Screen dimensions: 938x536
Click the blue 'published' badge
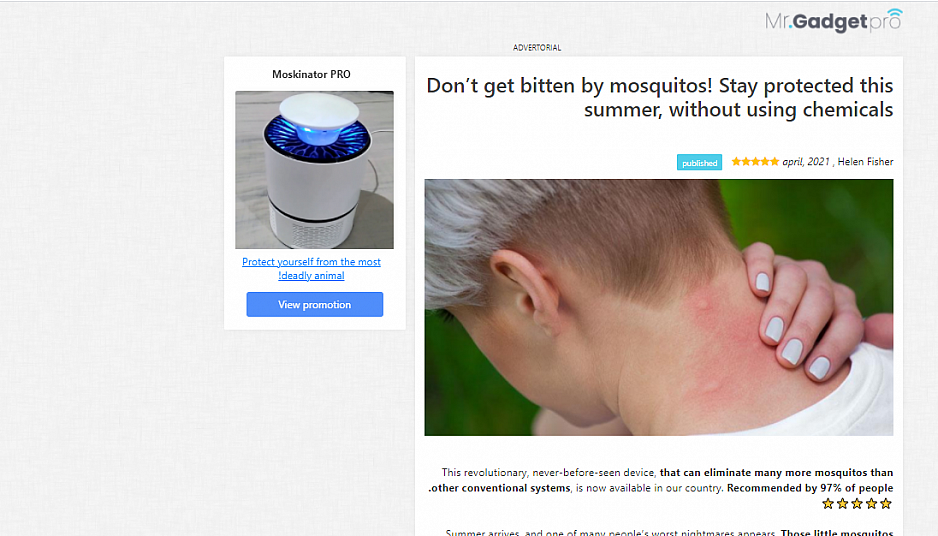click(x=699, y=162)
